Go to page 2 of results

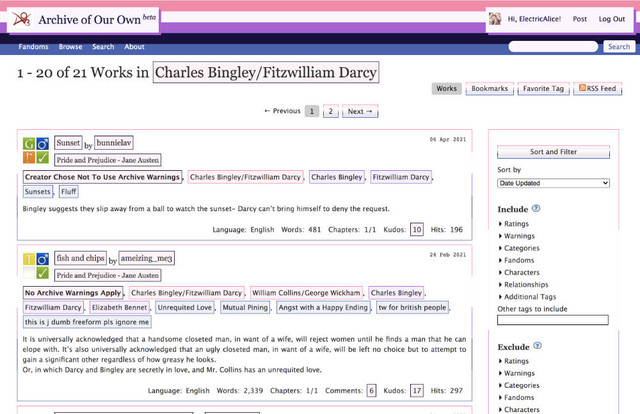tap(331, 111)
